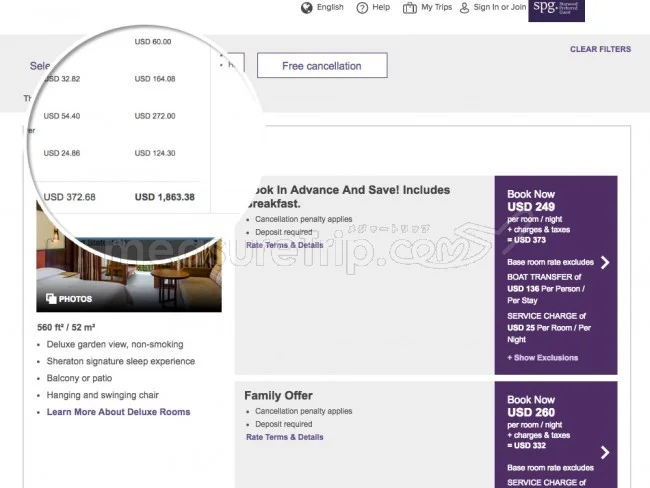Book Now at USD 249 rate
Screen dimensions: 650x488
pyautogui.click(x=531, y=194)
